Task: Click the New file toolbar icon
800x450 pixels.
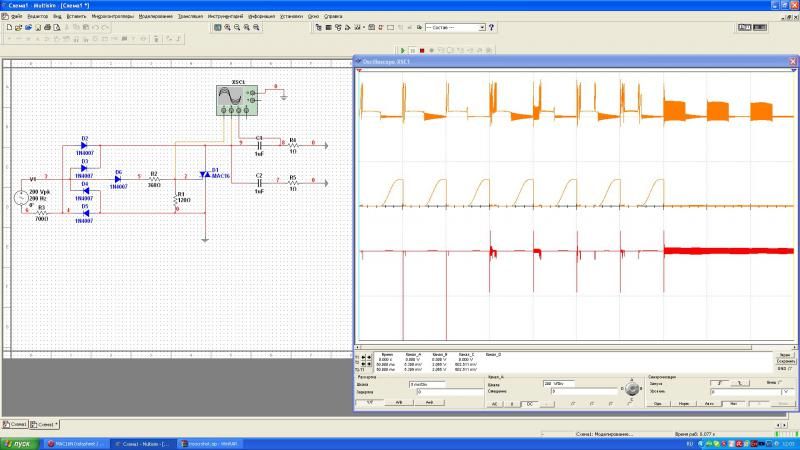Action: [8, 28]
